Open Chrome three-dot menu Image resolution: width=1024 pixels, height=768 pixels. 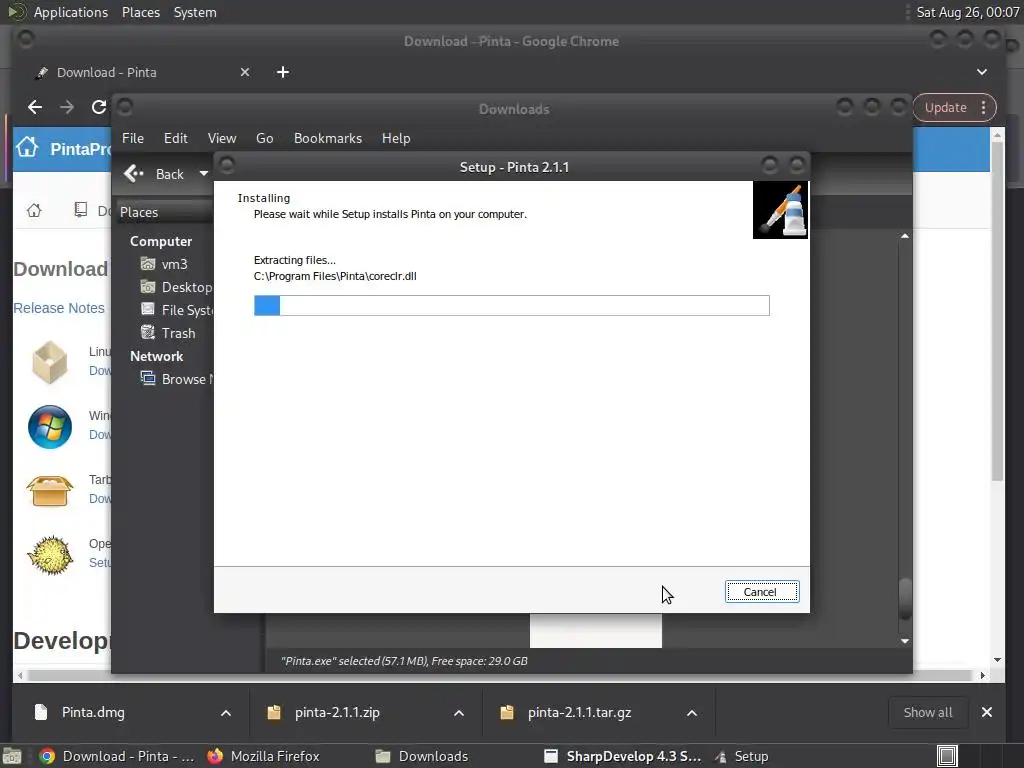(984, 107)
